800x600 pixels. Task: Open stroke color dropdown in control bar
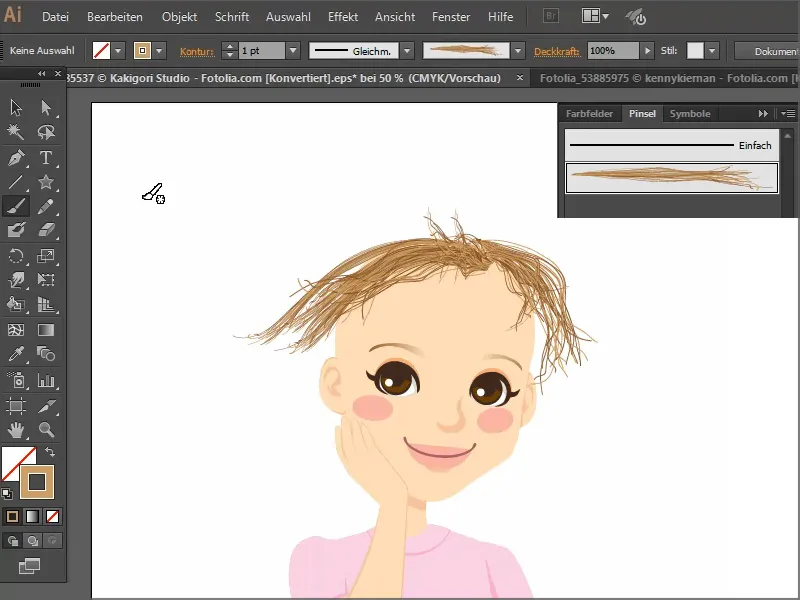pyautogui.click(x=159, y=51)
